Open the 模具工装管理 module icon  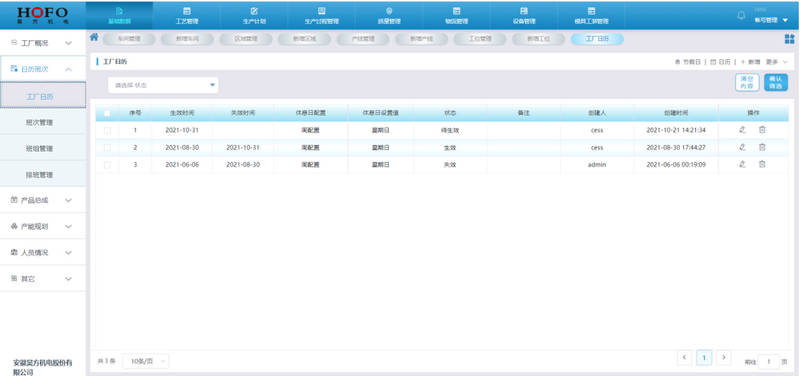591,11
